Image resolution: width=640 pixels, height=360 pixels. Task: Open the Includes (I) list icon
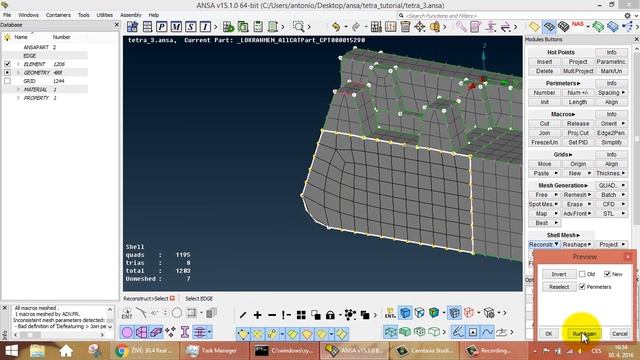[x=205, y=27]
